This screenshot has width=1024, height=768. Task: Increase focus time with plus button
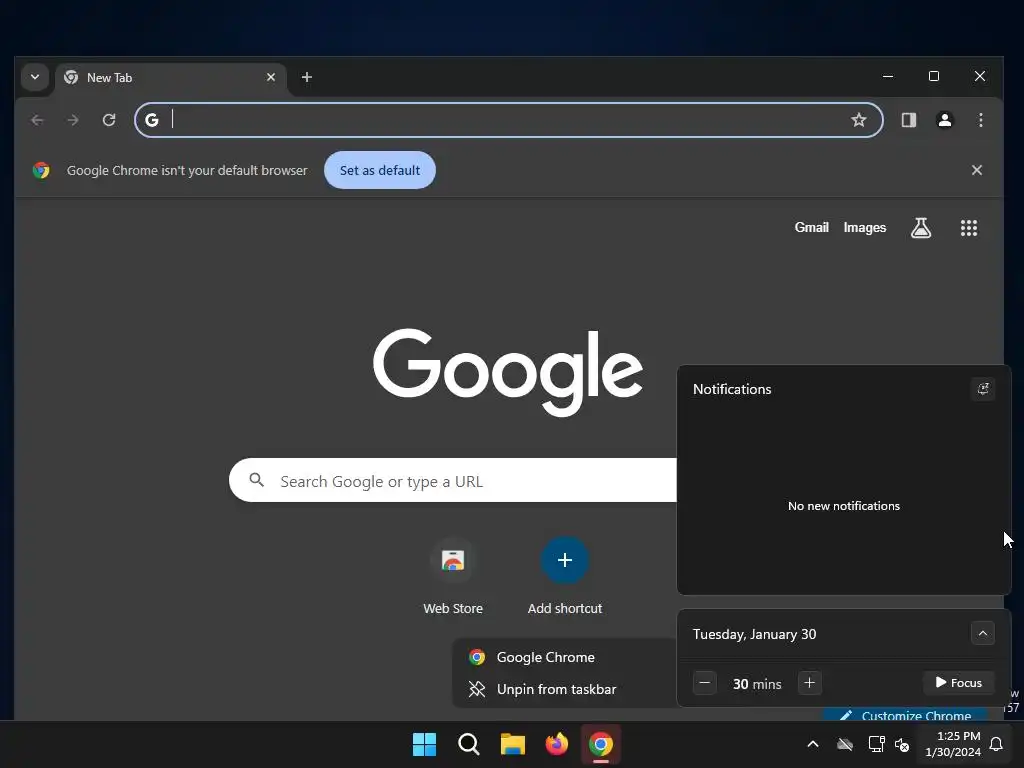[809, 683]
